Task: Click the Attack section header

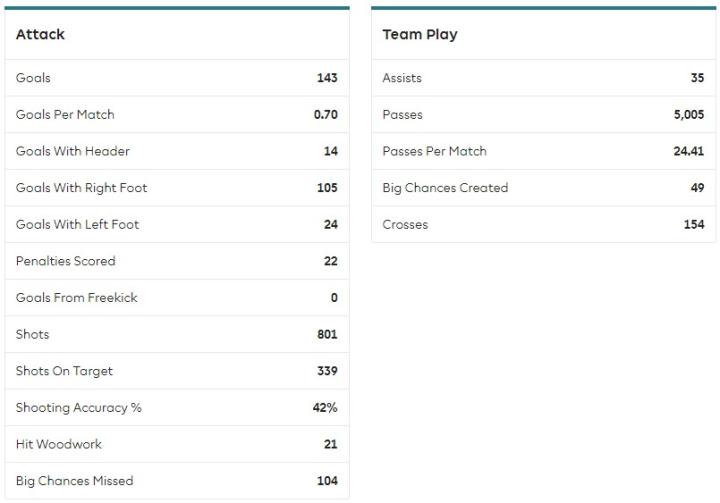Action: 40,34
